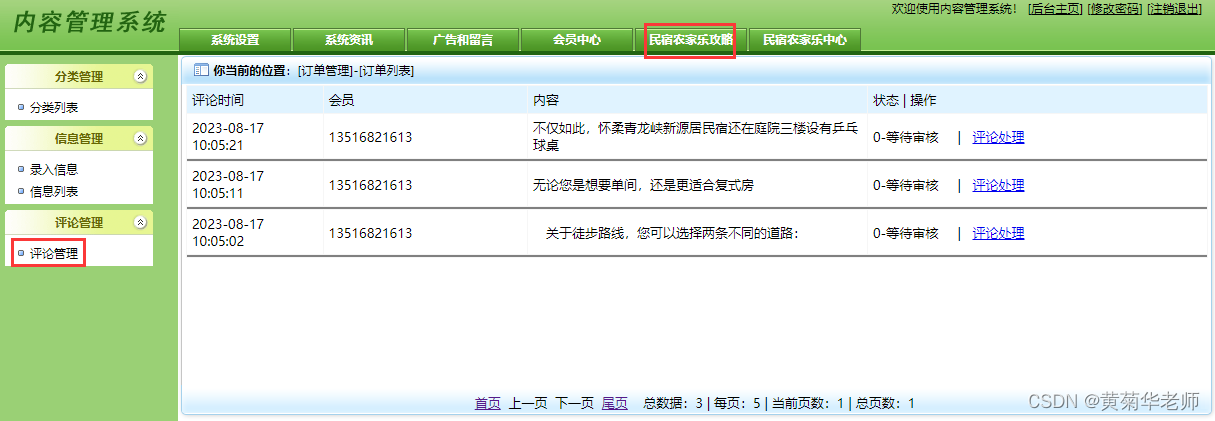The image size is (1215, 421).
Task: Open 信息列表 in the sidebar
Action: click(54, 191)
